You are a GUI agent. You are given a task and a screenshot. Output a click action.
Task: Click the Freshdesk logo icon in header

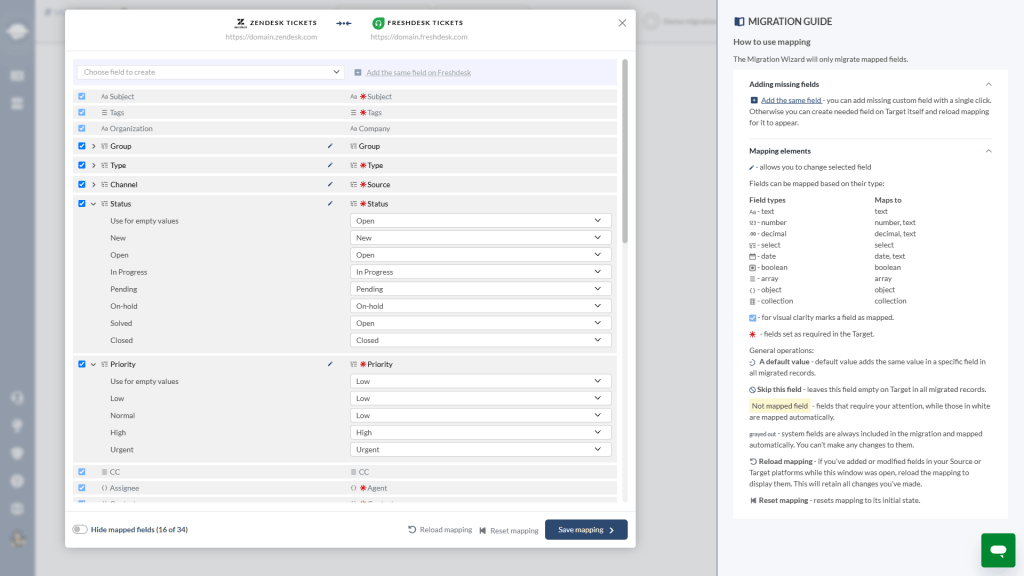pos(378,23)
